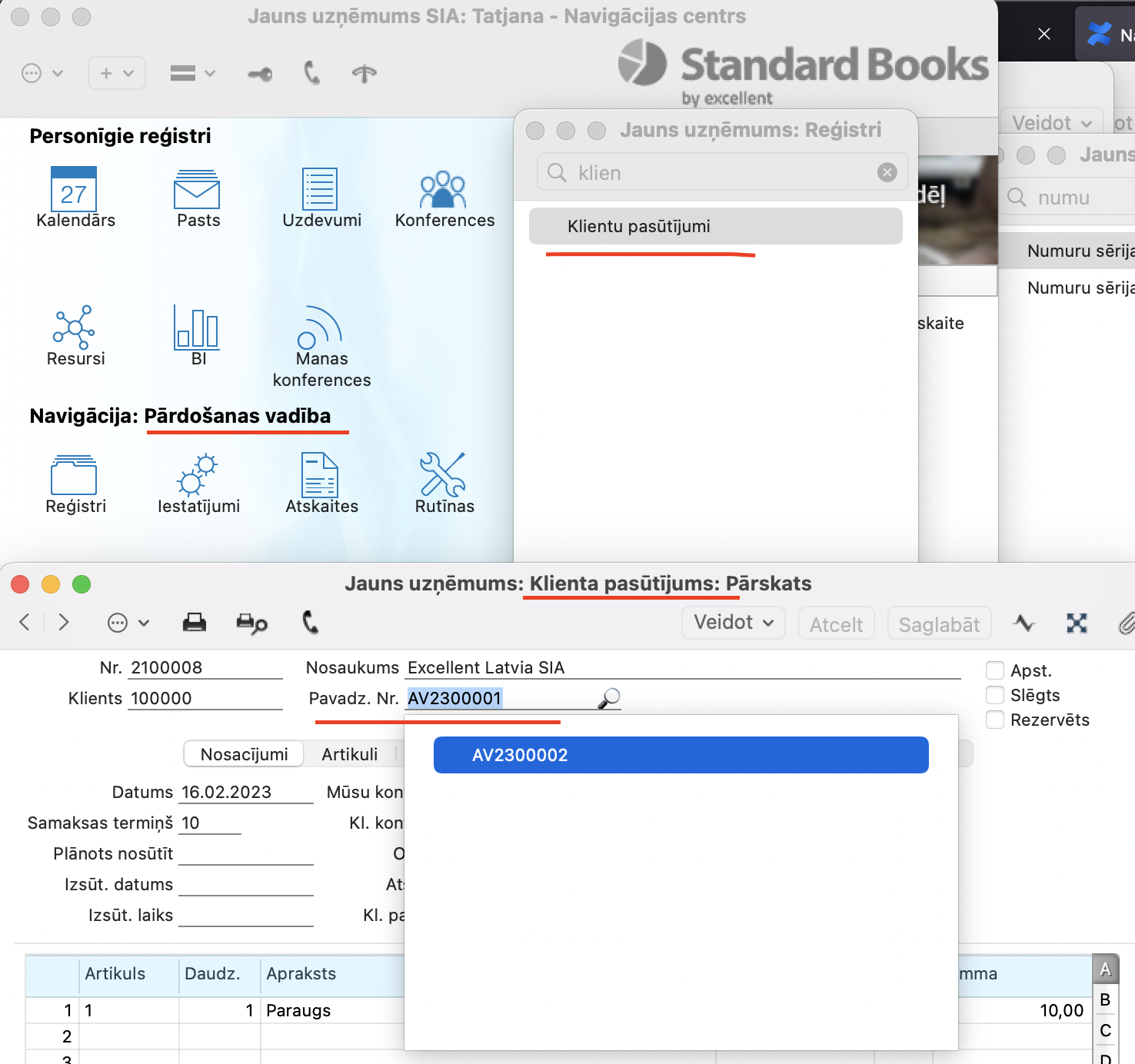Click the print preview icon

(251, 623)
